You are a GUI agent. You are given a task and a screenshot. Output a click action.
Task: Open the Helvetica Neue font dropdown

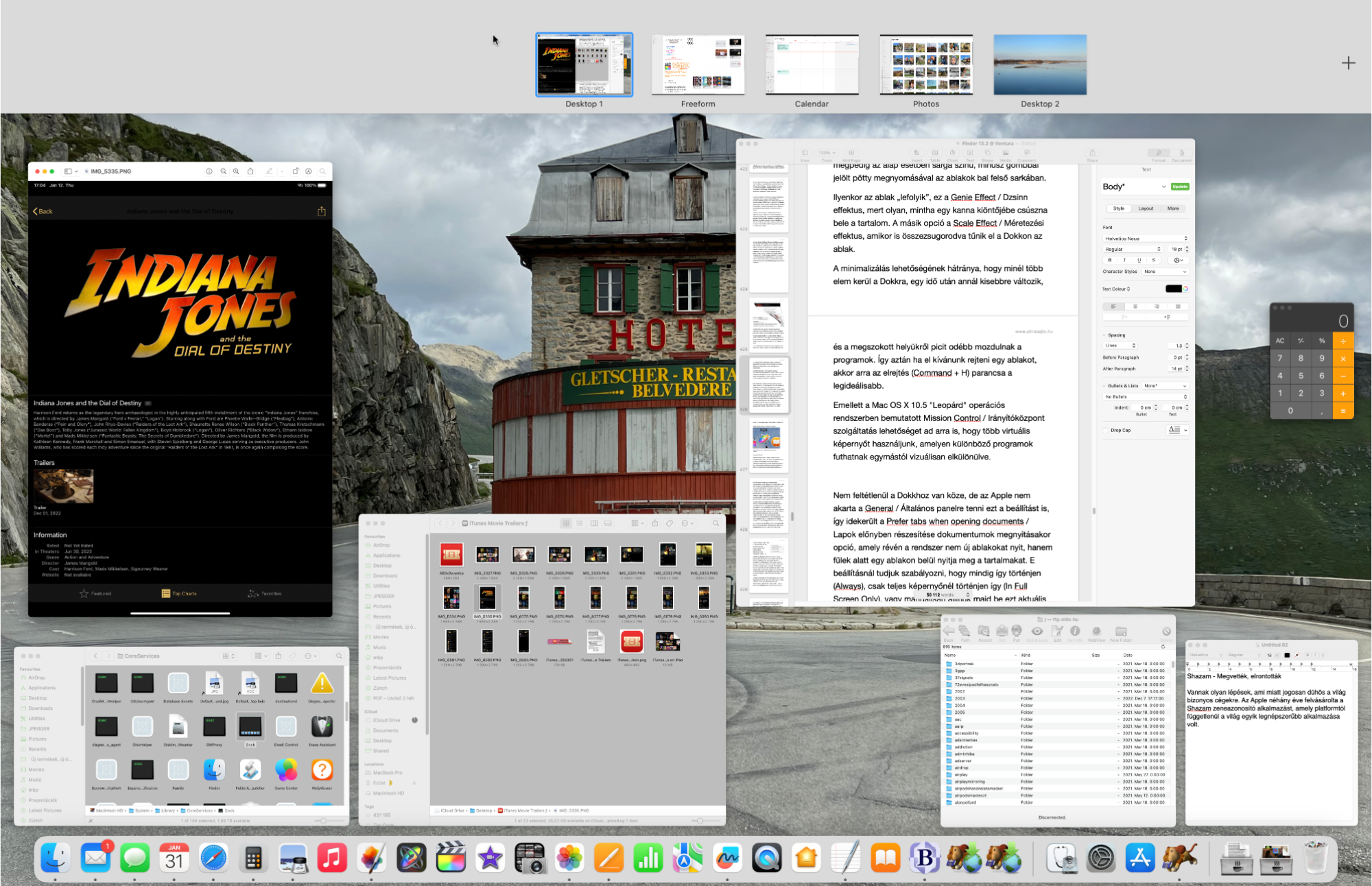pyautogui.click(x=1146, y=239)
